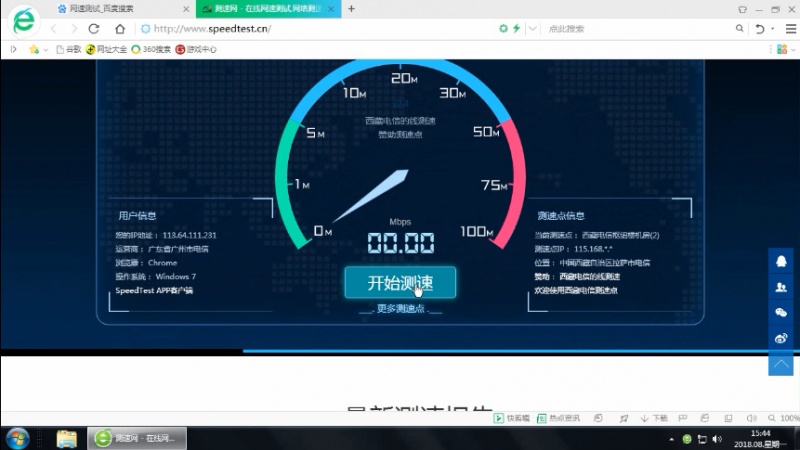Image resolution: width=800 pixels, height=450 pixels.
Task: Click the search magnifier icon
Action: click(739, 29)
